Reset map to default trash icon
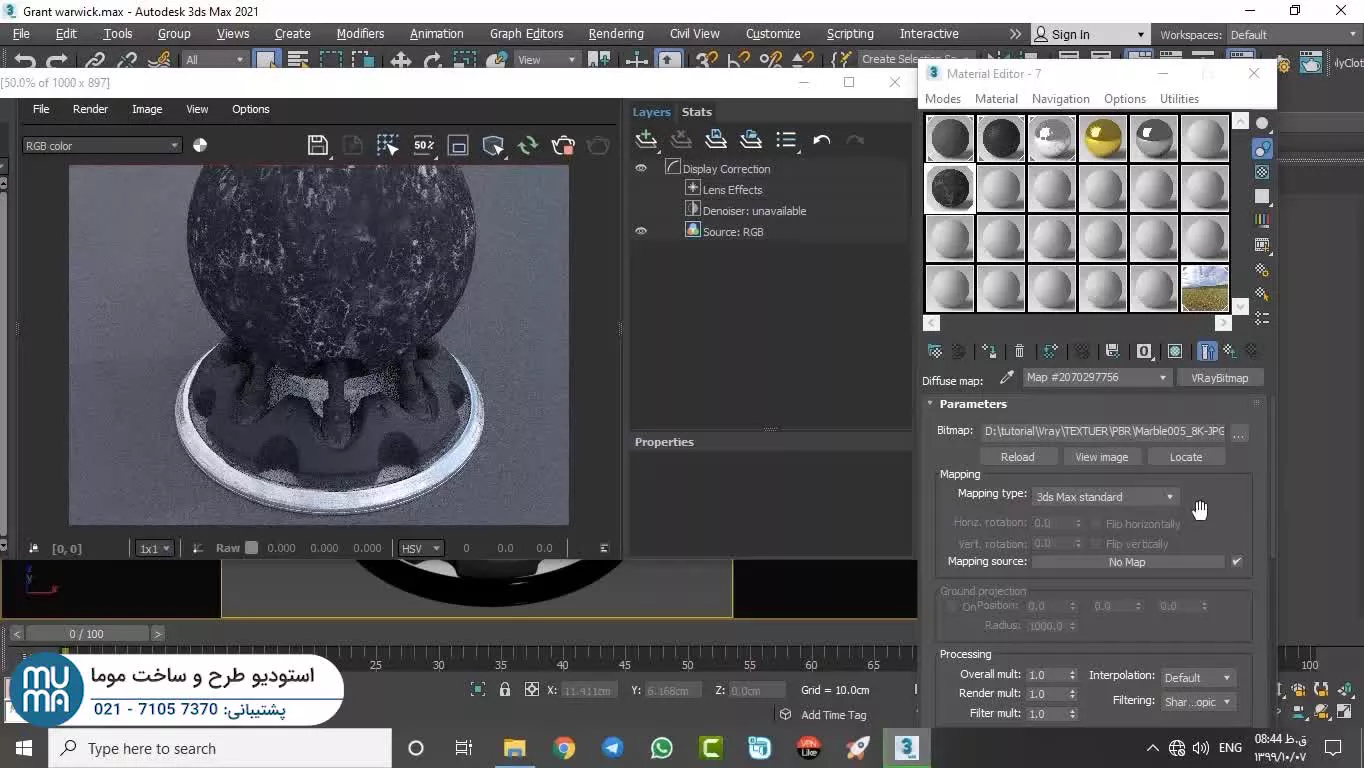 [1019, 351]
